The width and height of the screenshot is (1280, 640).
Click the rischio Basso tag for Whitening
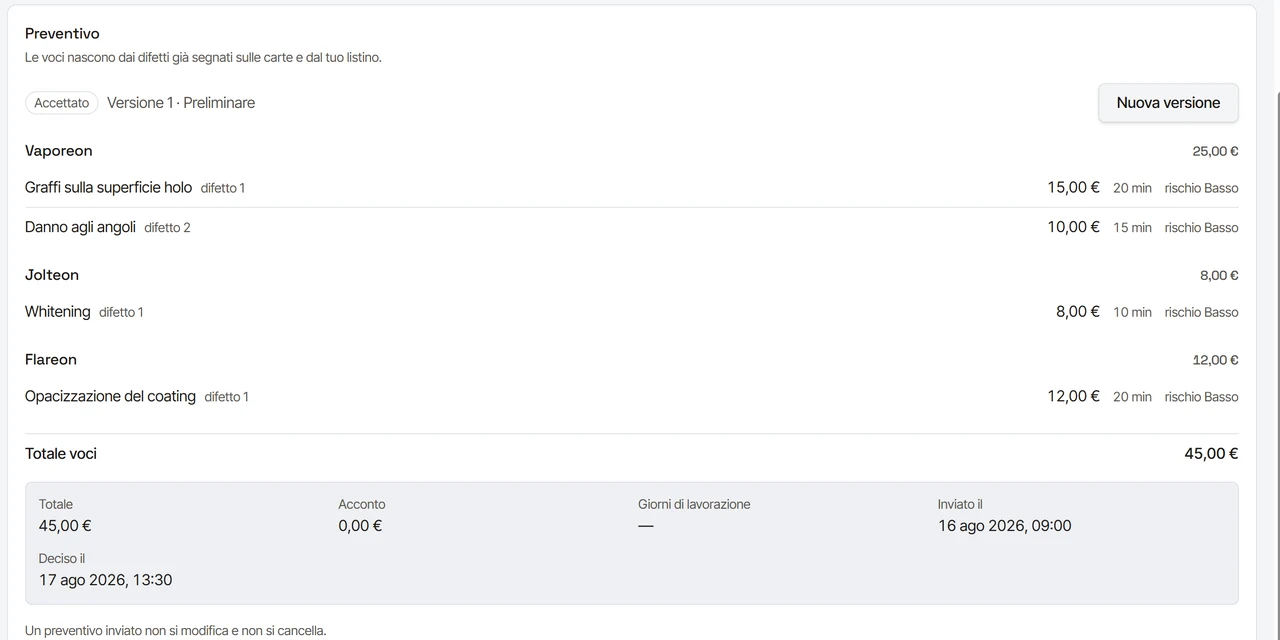click(x=1201, y=312)
